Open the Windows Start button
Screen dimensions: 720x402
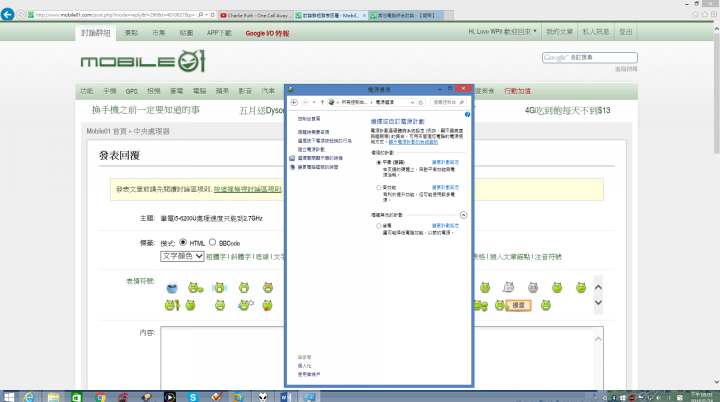pos(9,397)
